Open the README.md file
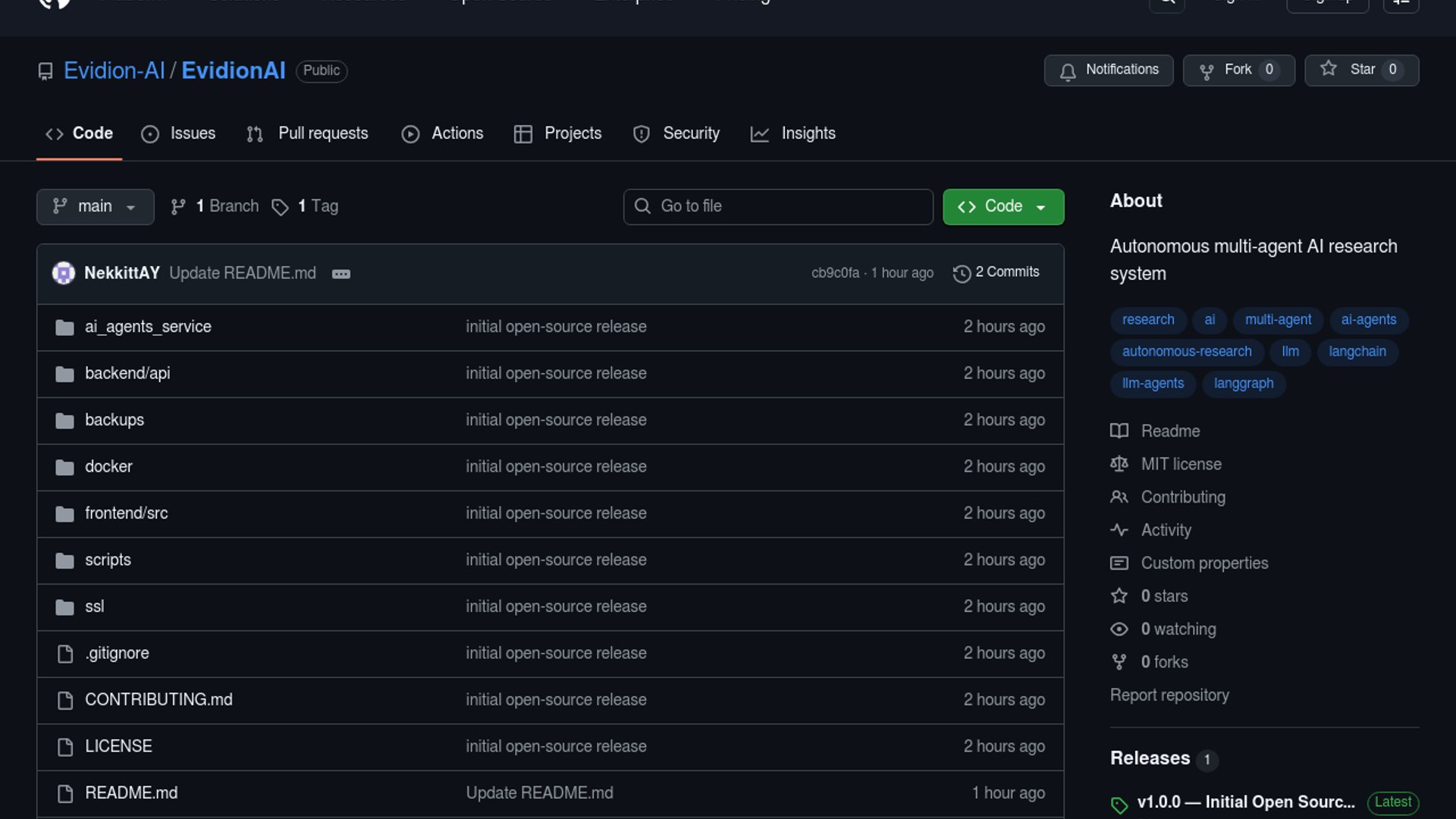Screen dimensions: 1456x819 (131, 792)
